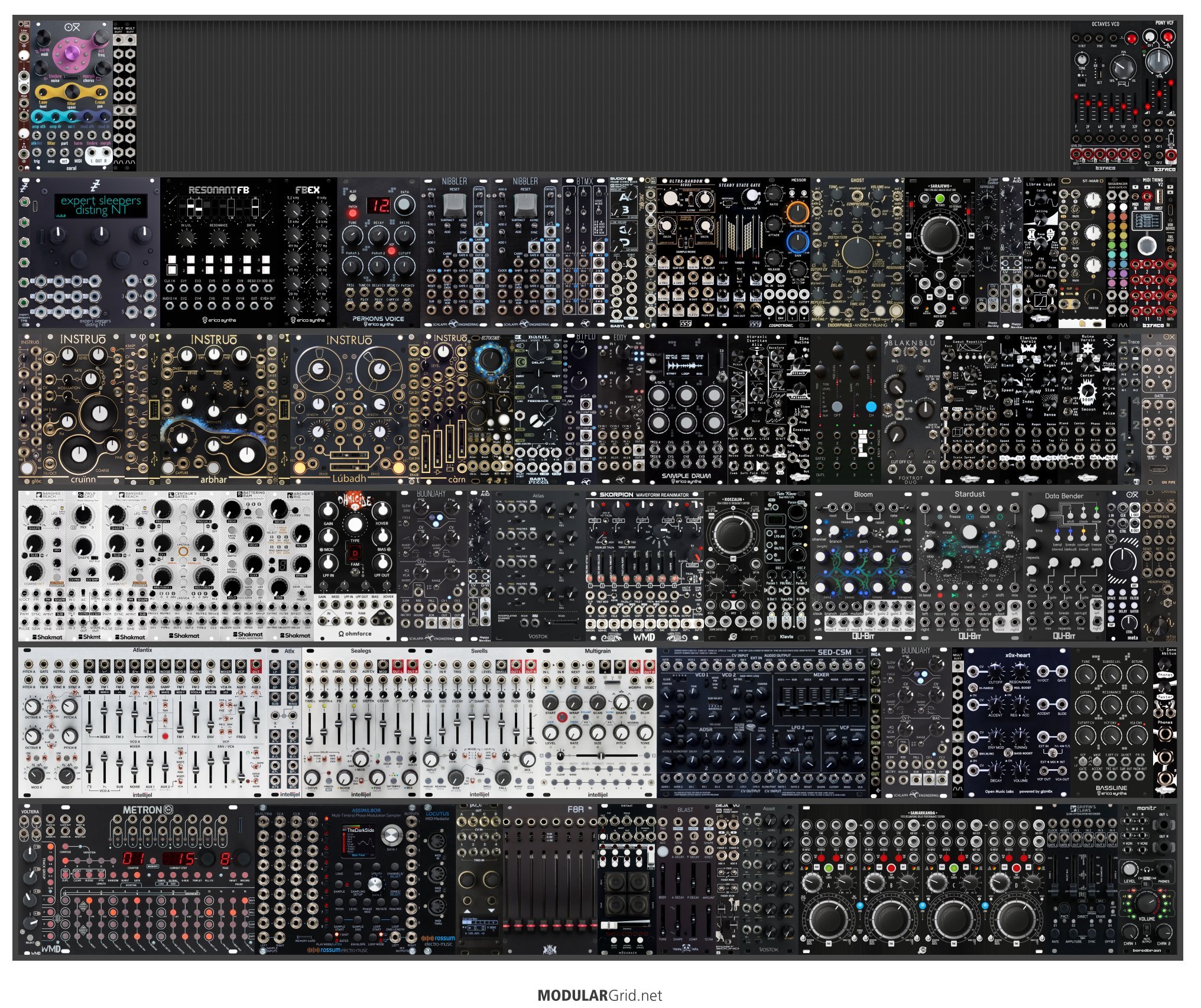
Task: Open the FBEX expander module
Action: point(307,252)
